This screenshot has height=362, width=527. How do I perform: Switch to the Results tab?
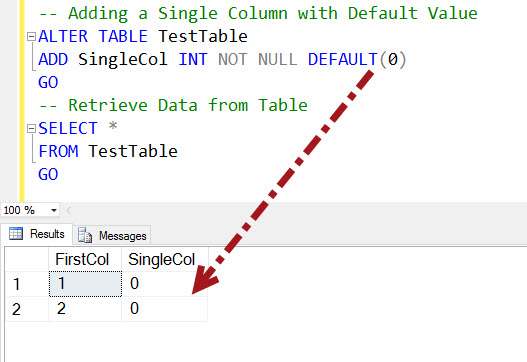tap(37, 234)
